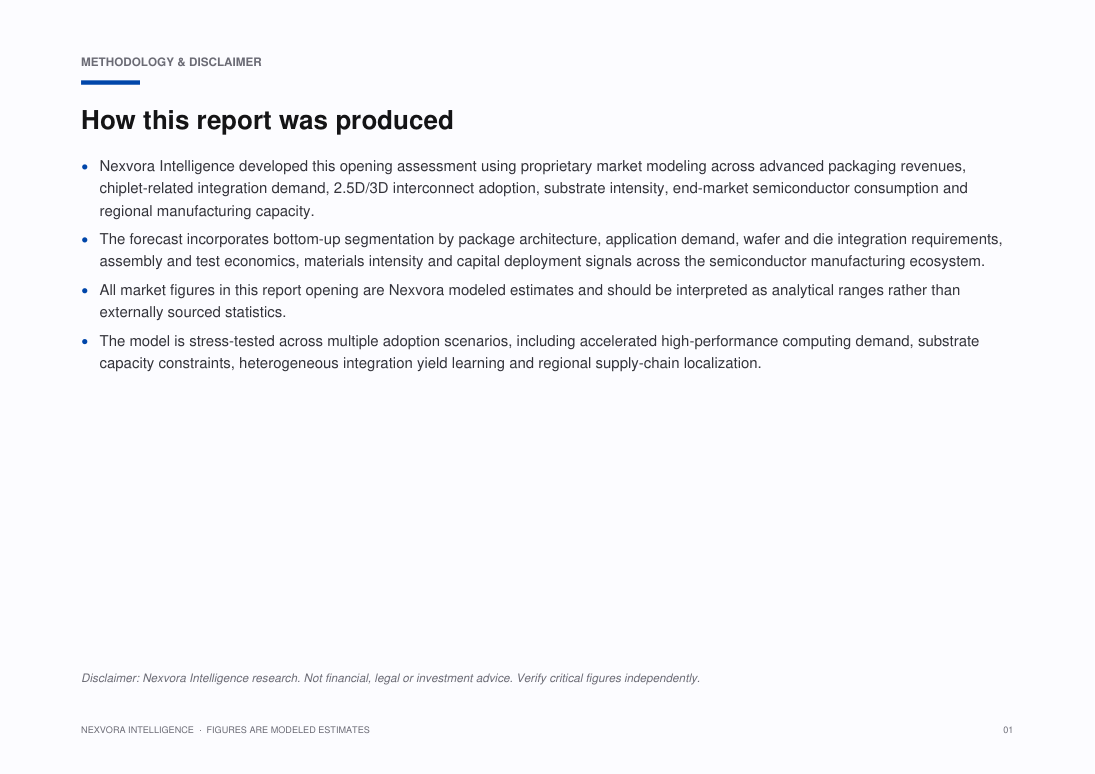1095x774 pixels.
Task: Click the 'How this report was produced' heading
Action: point(267,120)
